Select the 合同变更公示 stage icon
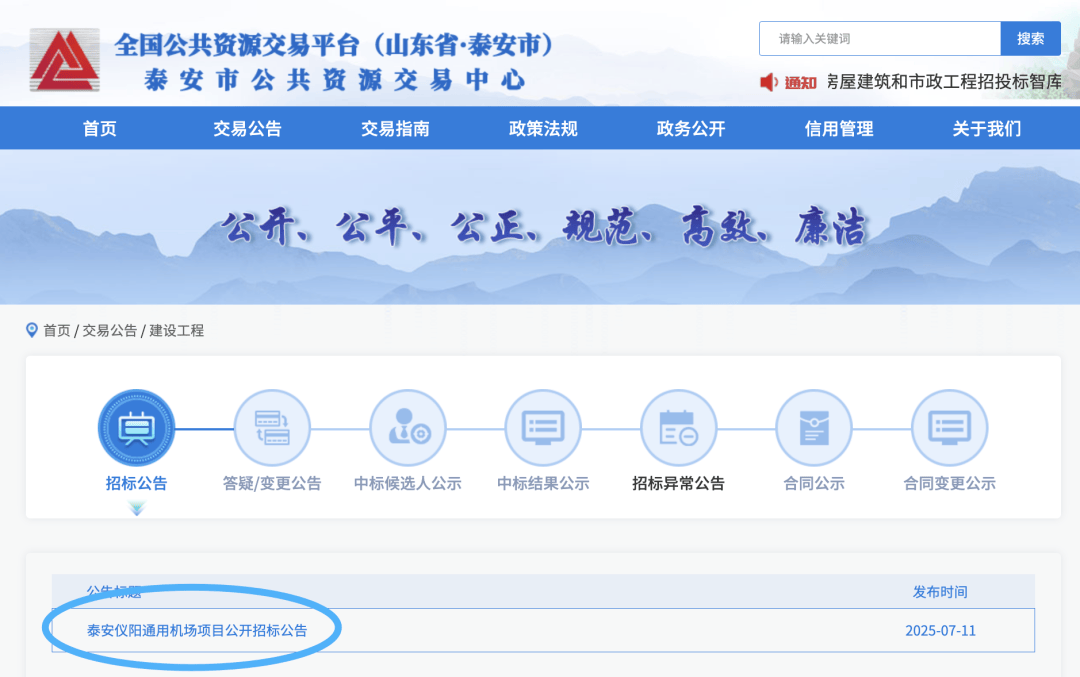 (x=949, y=426)
